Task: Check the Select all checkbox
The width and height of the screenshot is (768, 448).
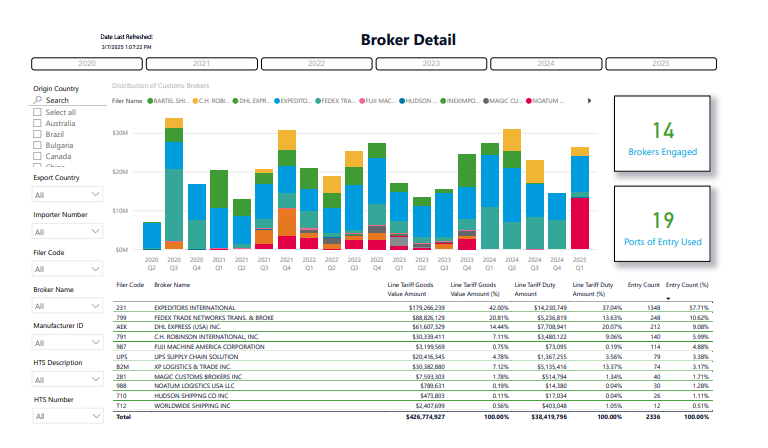Action: coord(38,113)
